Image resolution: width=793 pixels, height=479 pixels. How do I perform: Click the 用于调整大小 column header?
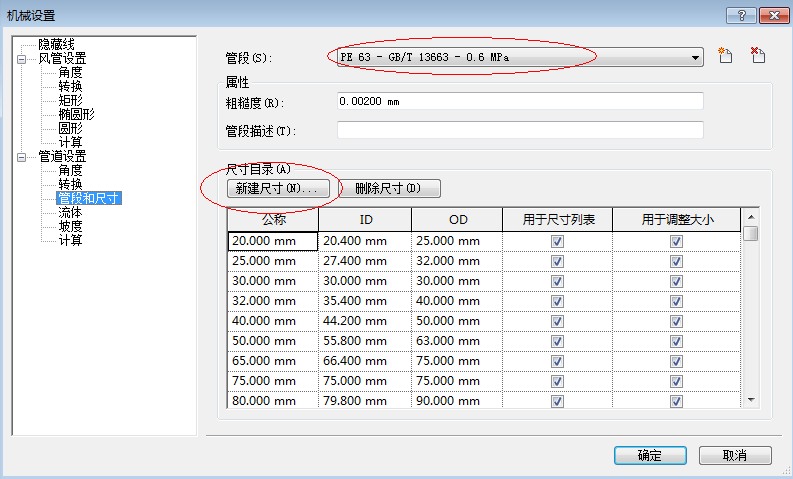click(x=677, y=220)
